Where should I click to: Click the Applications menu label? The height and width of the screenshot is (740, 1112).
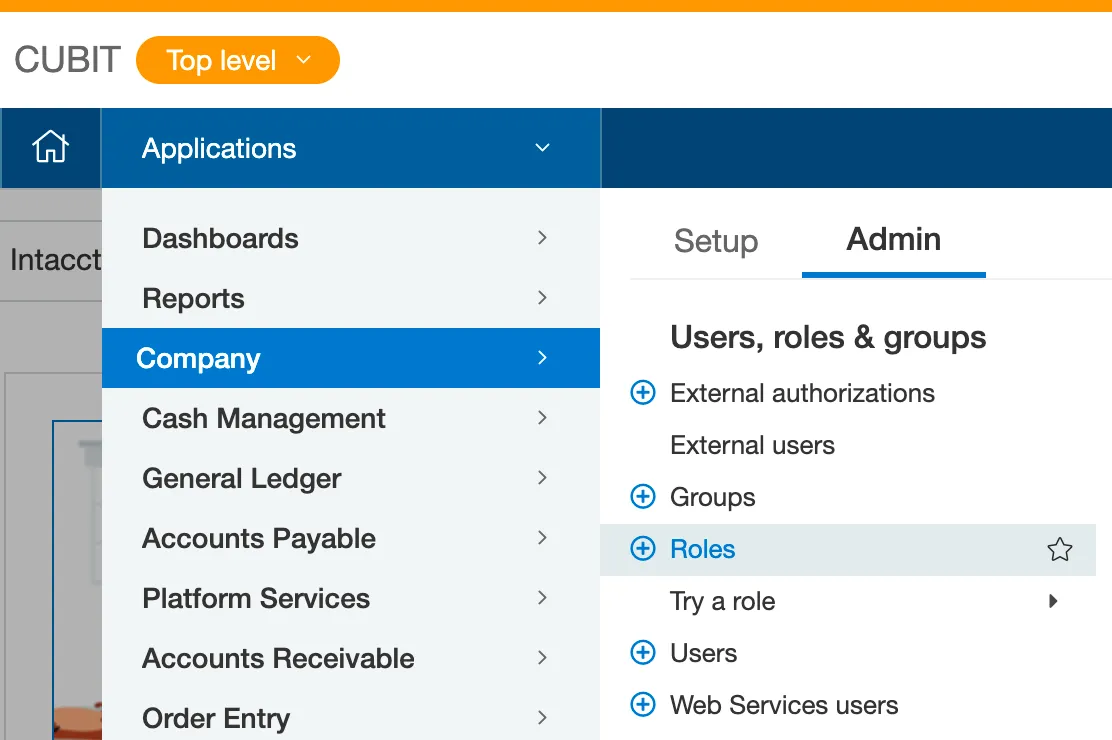pos(219,149)
